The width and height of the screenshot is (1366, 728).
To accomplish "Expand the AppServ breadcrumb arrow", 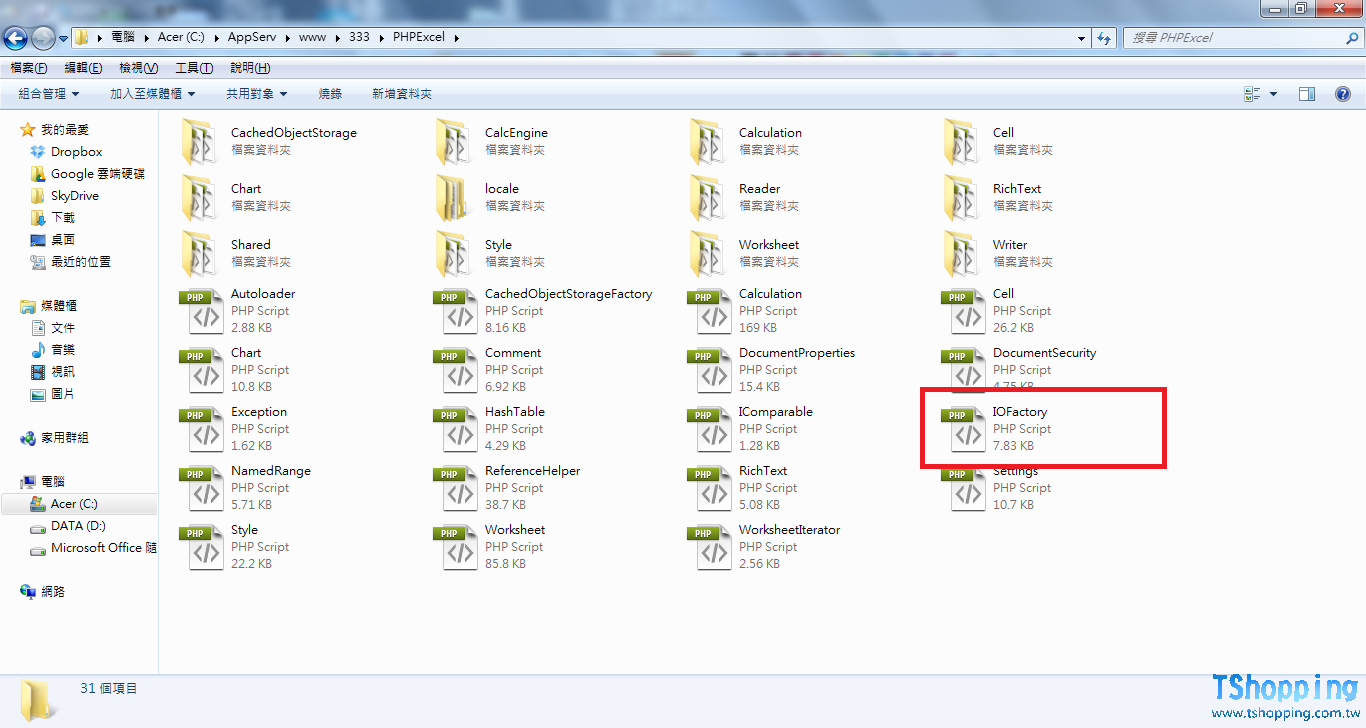I will coord(290,37).
